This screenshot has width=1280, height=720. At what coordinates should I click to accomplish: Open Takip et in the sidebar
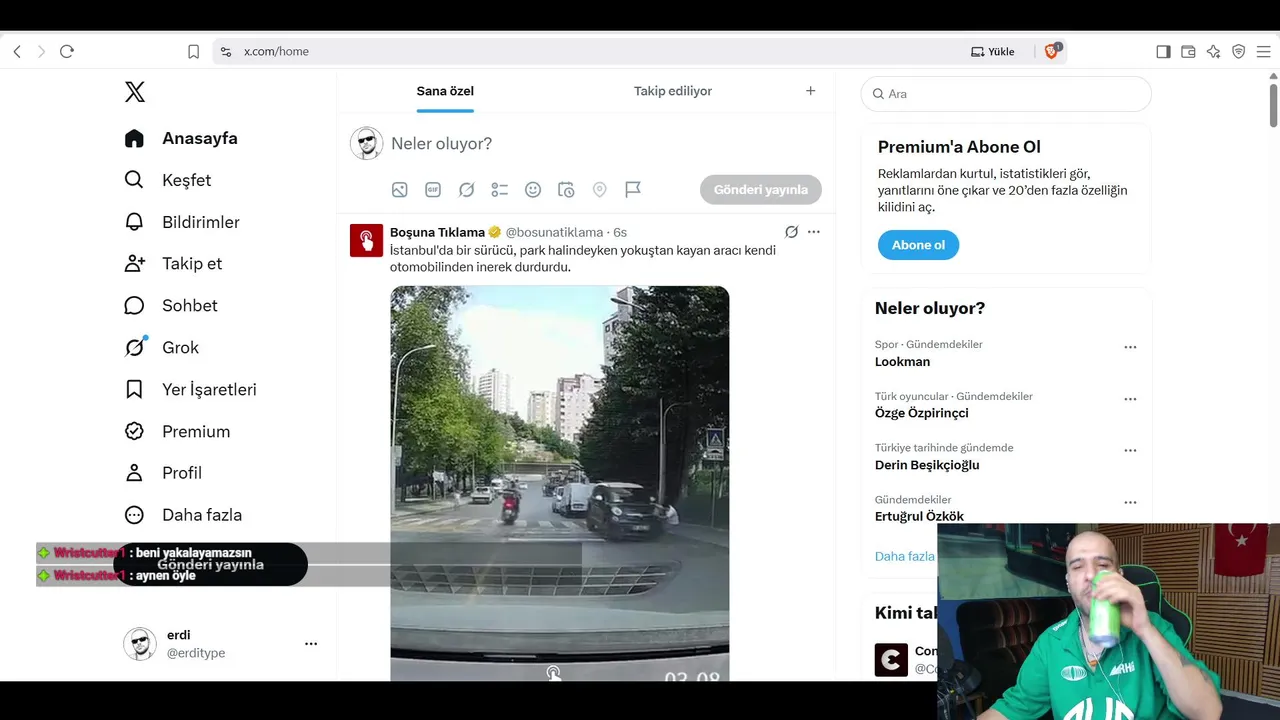[x=173, y=264]
